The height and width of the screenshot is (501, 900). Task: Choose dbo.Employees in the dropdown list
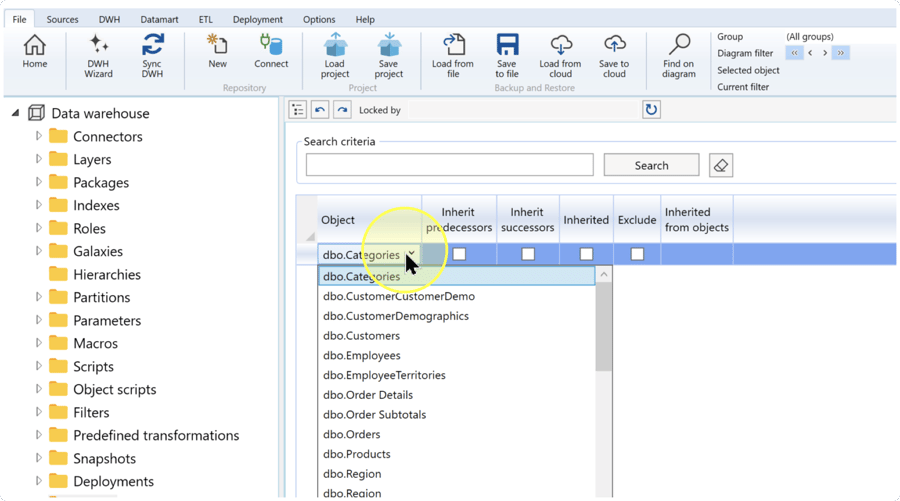pos(457,355)
